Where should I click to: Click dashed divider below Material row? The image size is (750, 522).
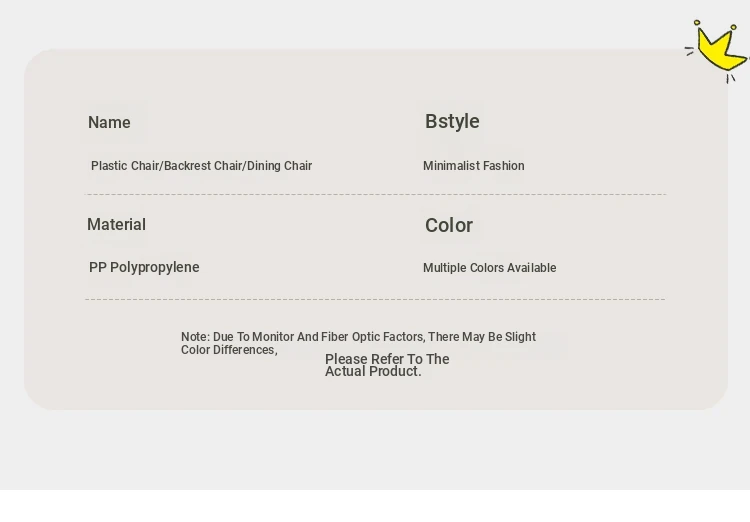[375, 299]
